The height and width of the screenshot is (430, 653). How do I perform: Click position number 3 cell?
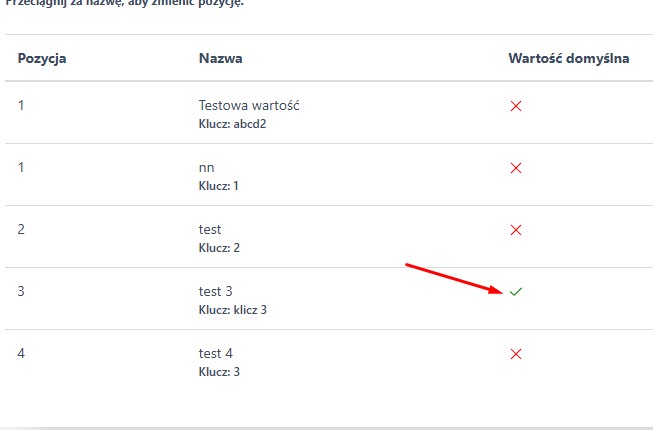[x=22, y=291]
